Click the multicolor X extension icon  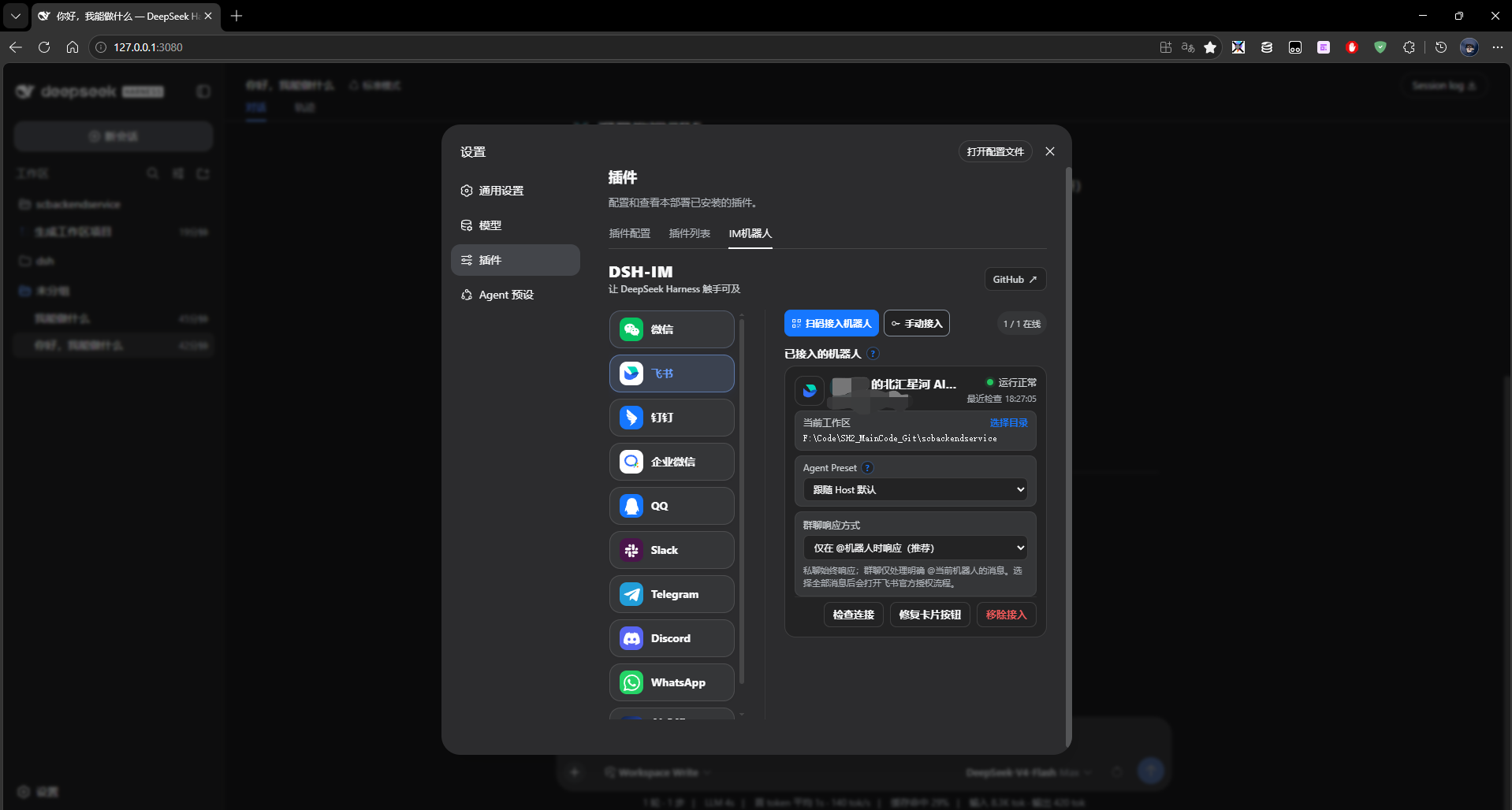[1238, 47]
